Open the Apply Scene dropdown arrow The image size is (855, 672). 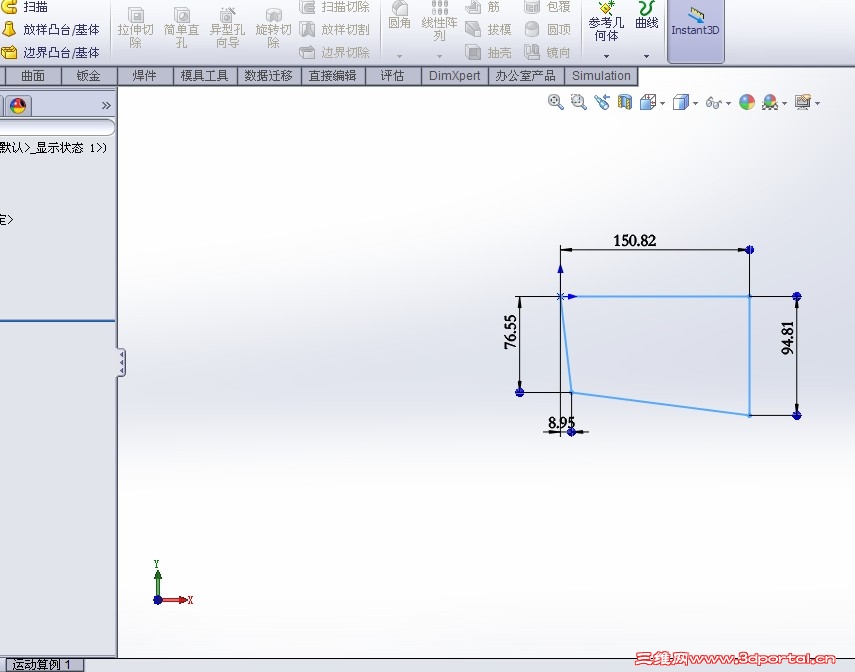[784, 103]
